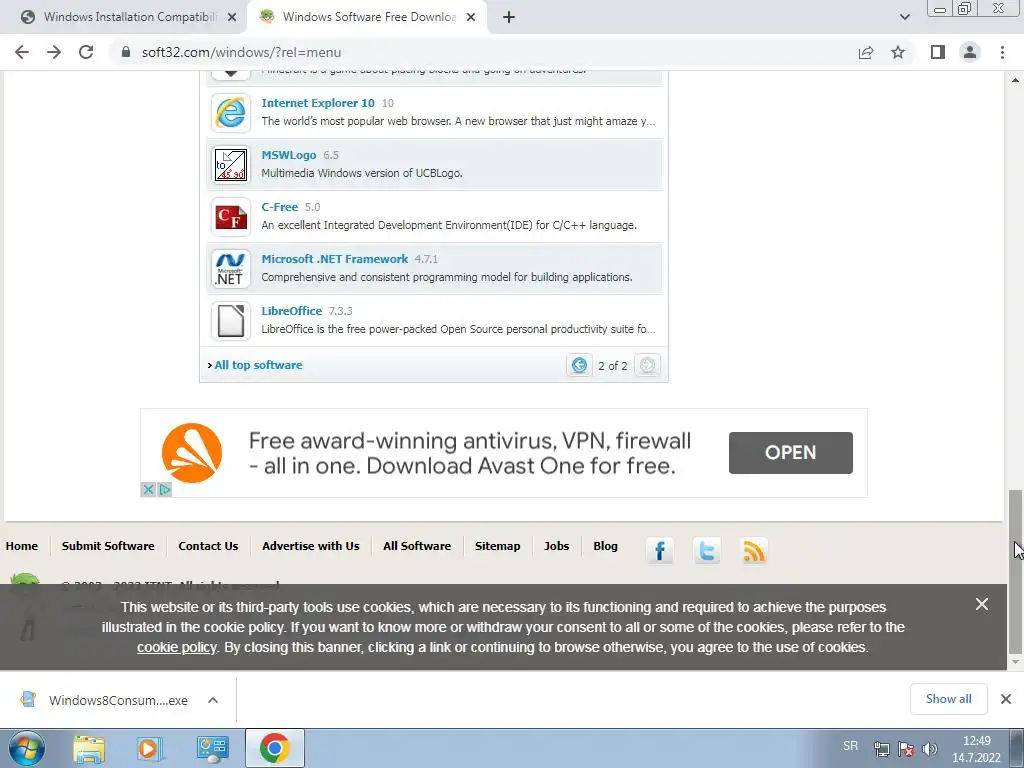Open the Facebook social icon

coord(660,551)
